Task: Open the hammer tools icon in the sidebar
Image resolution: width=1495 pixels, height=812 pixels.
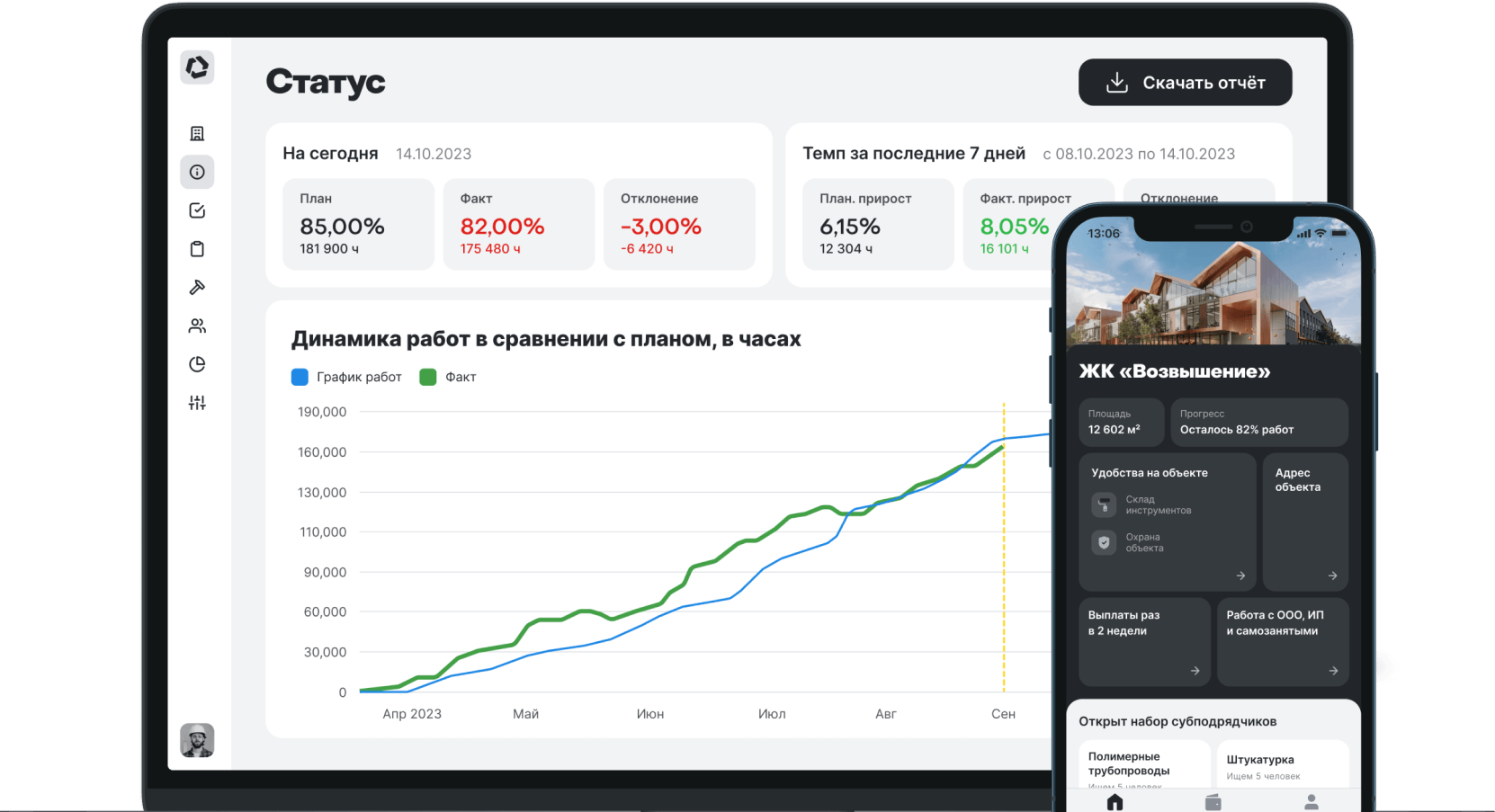Action: [197, 287]
